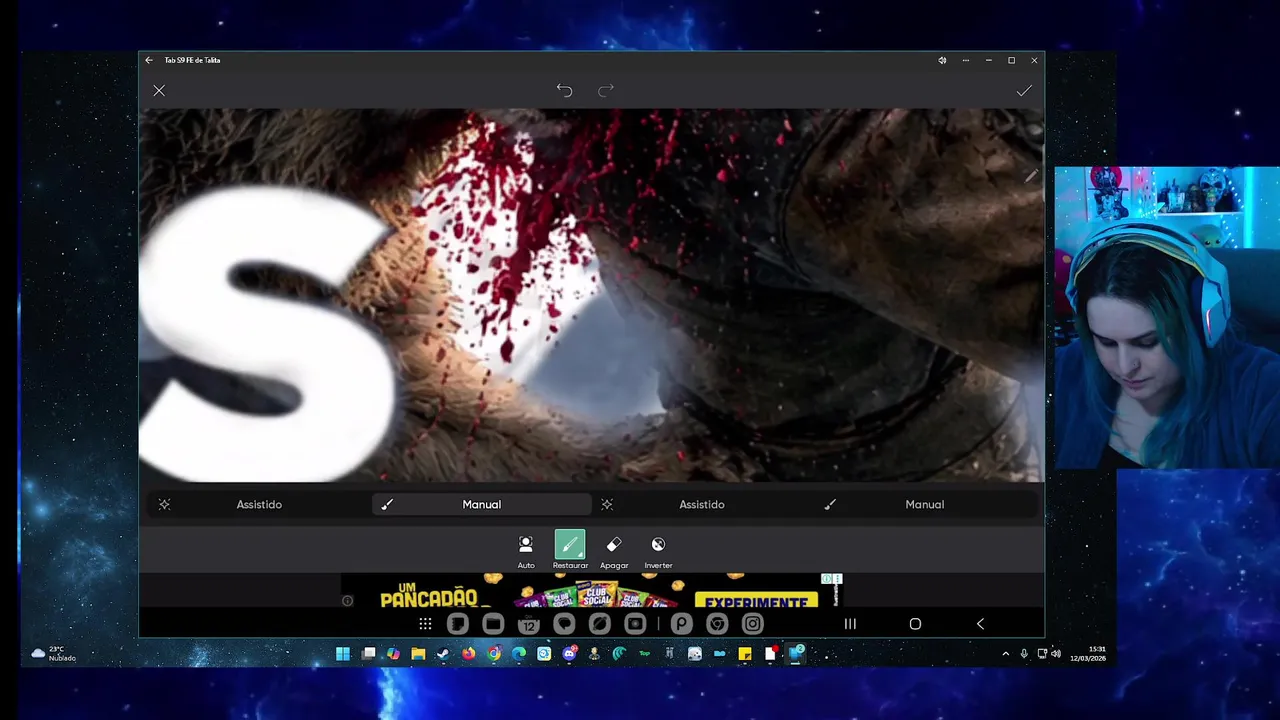Screen dimensions: 1280x720
Task: Open Firefox from the taskbar
Action: (469, 654)
